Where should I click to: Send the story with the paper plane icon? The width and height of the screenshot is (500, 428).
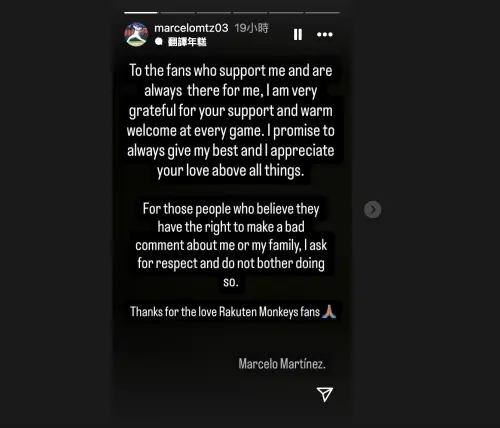[325, 394]
